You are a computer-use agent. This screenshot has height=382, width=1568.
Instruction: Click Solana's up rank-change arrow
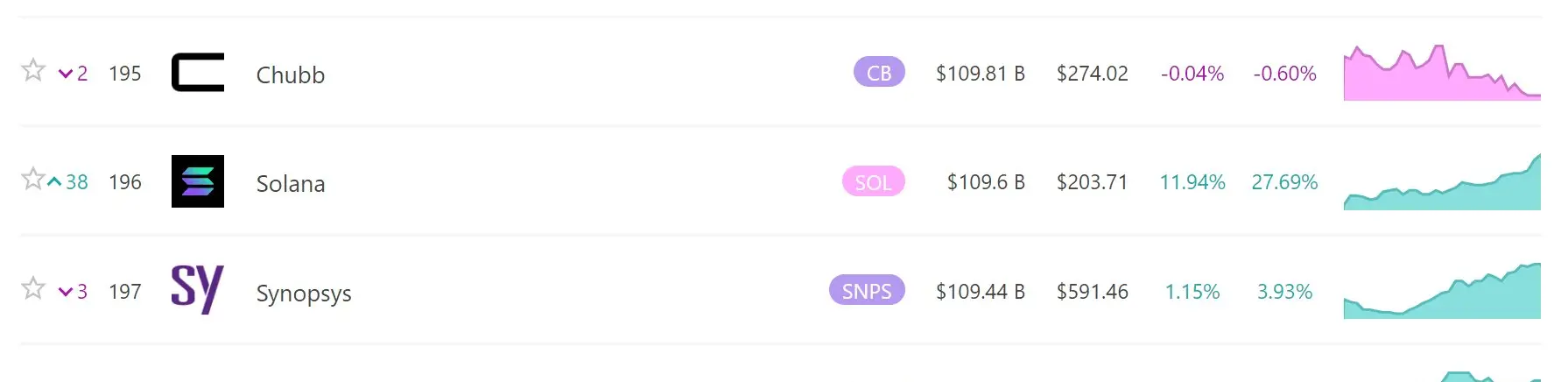click(54, 182)
